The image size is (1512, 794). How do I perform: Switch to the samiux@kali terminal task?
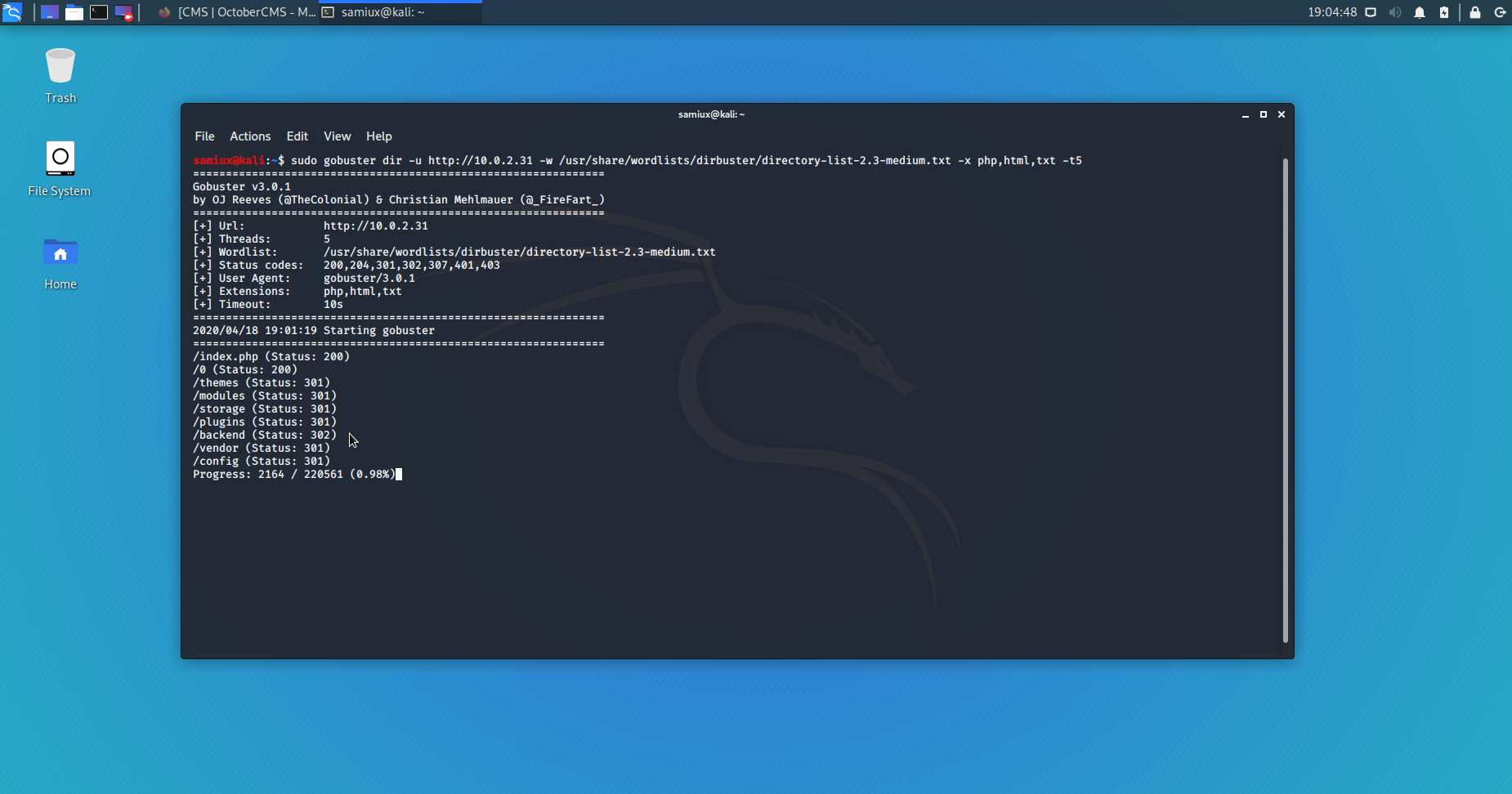coord(400,12)
